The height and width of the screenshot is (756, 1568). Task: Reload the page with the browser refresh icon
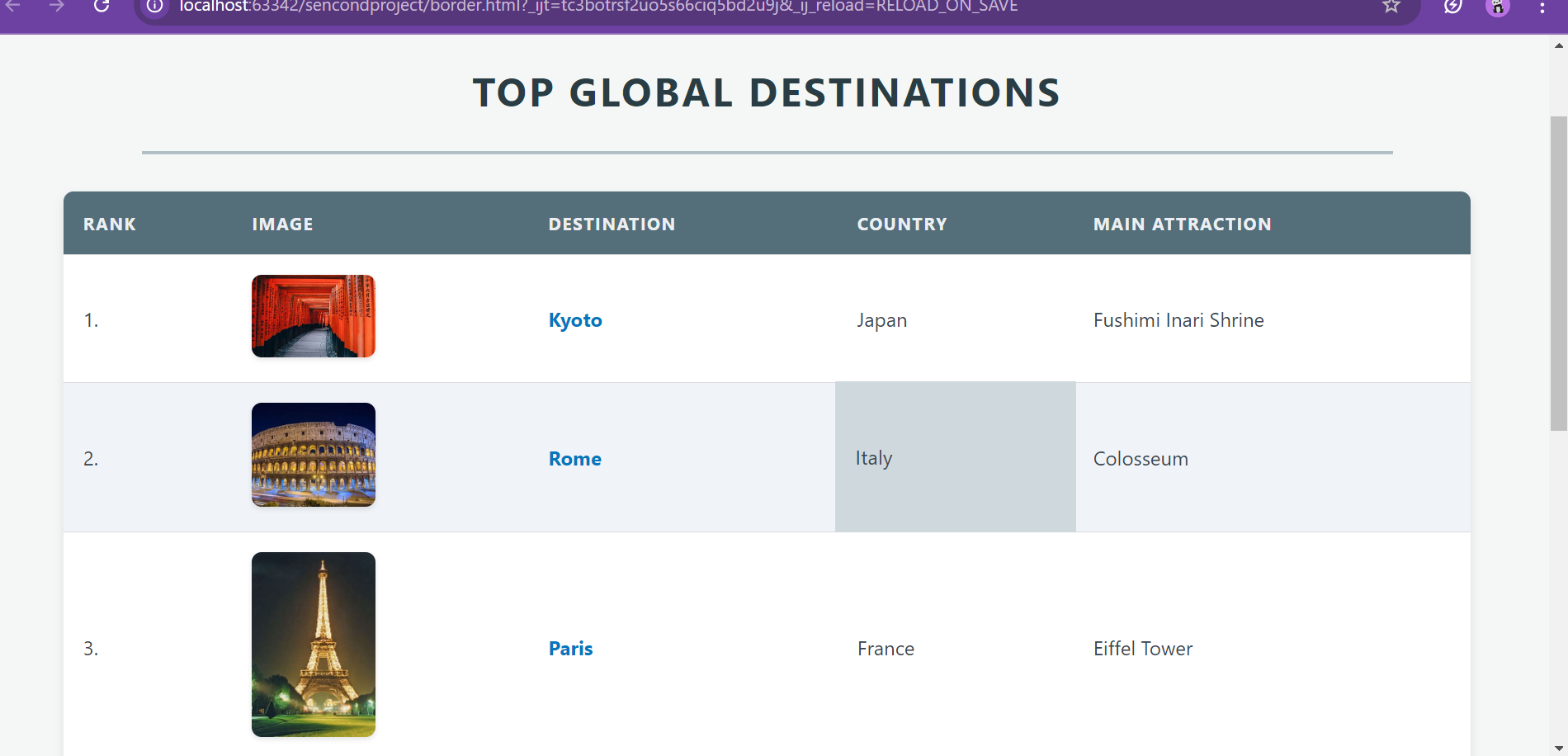pyautogui.click(x=102, y=6)
